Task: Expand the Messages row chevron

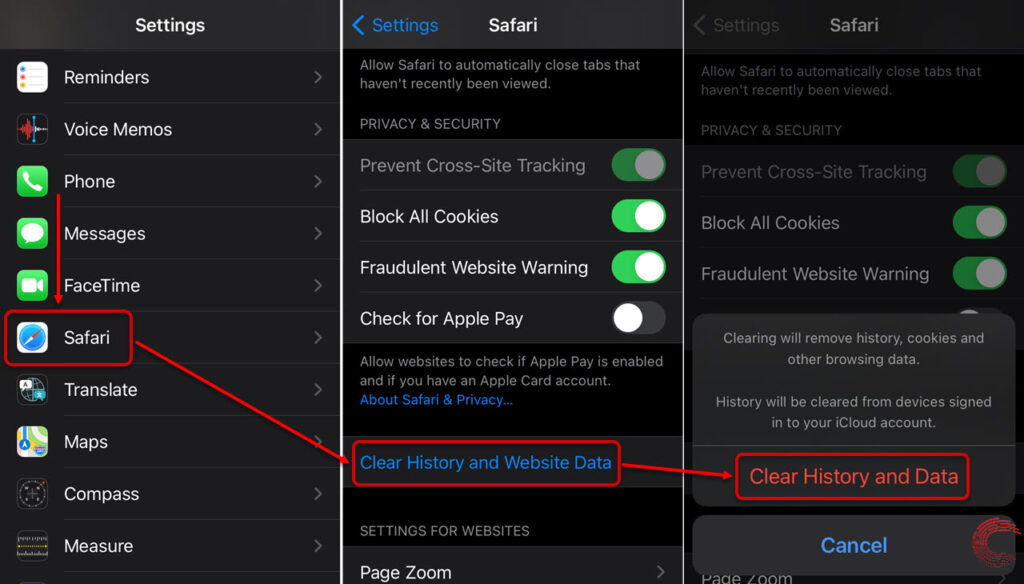Action: point(318,233)
